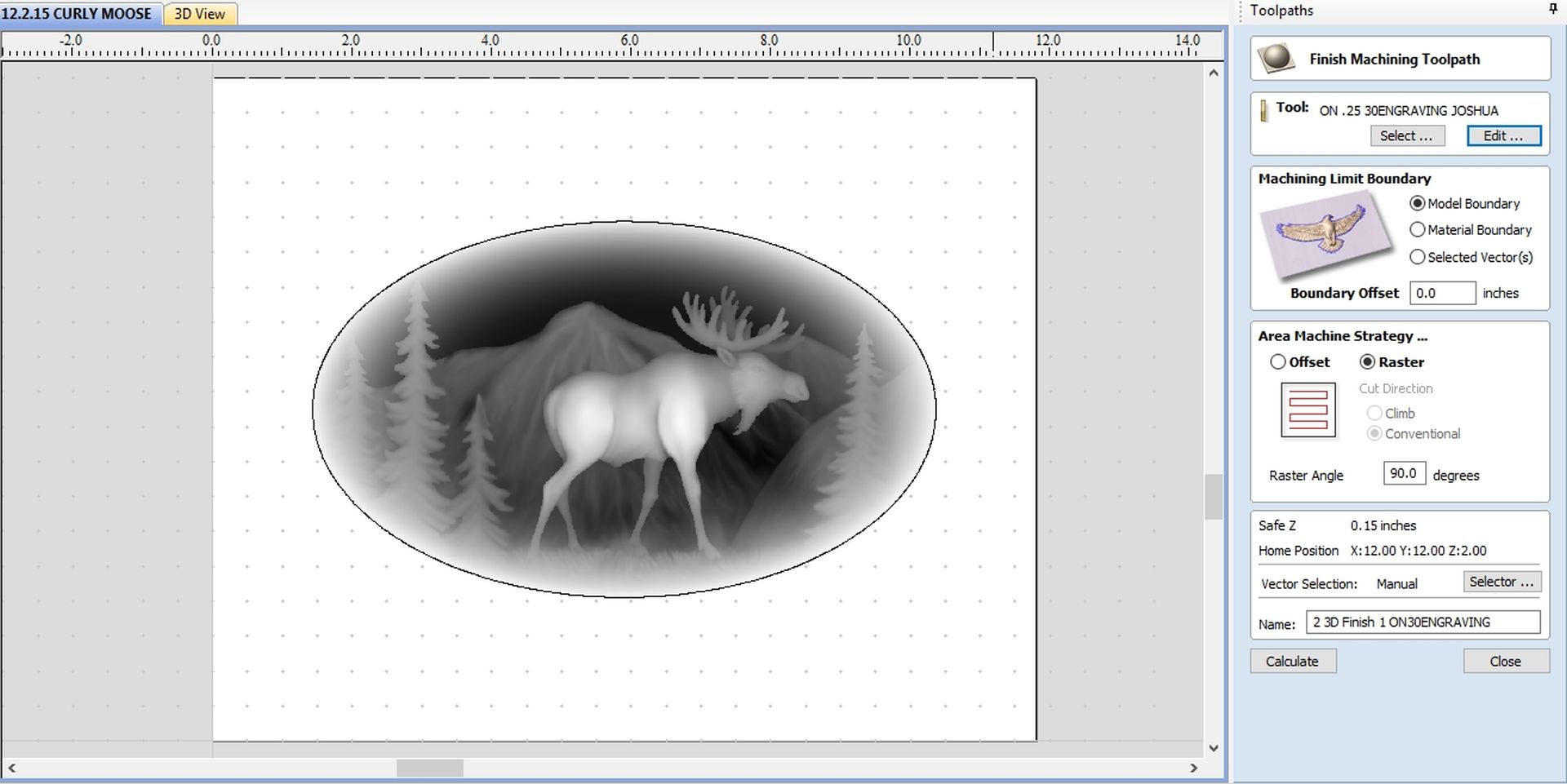Image resolution: width=1567 pixels, height=784 pixels.
Task: Choose Material Boundary as machining limit
Action: 1418,230
